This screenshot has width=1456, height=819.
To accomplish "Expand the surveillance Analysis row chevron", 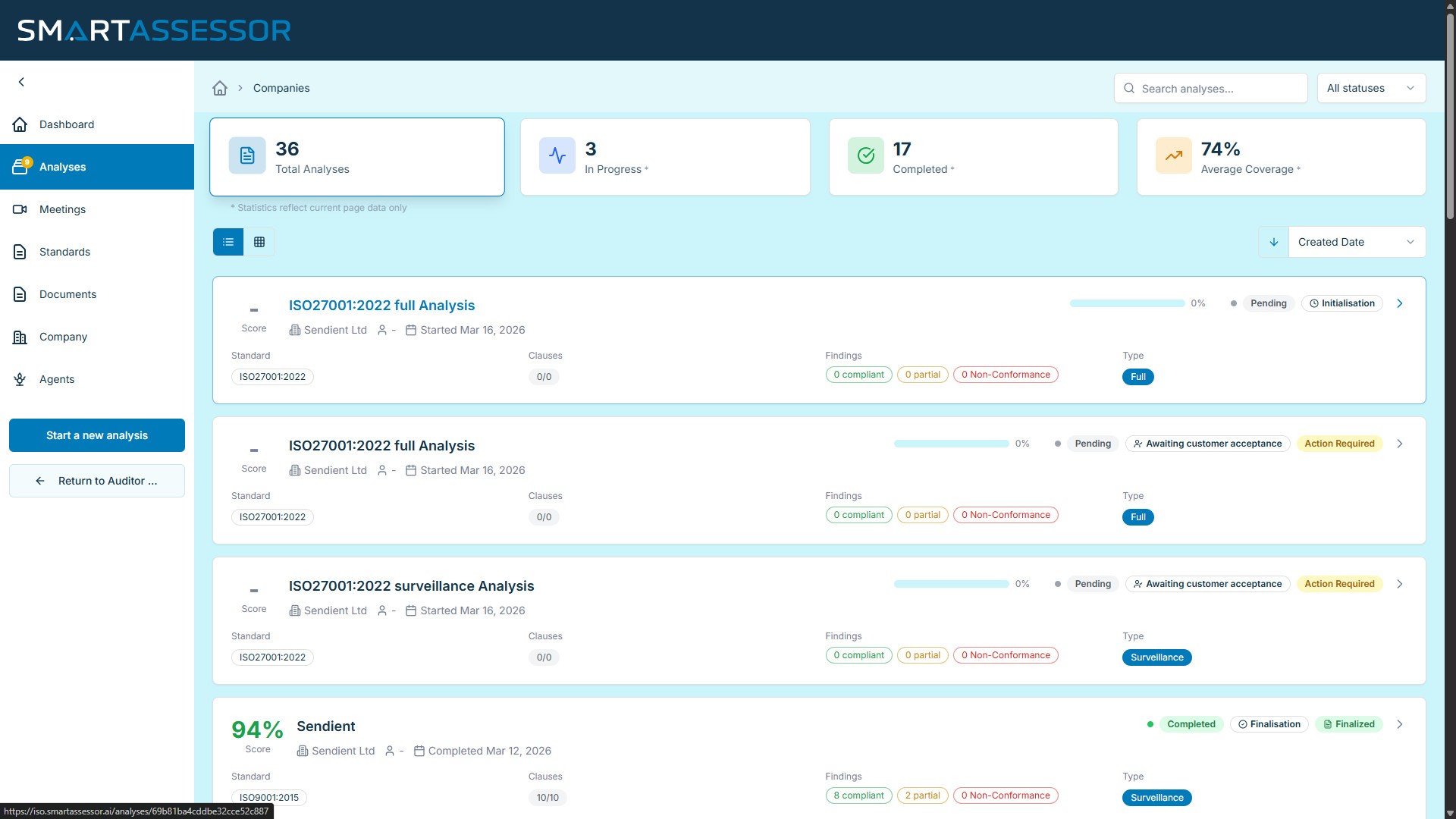I will tap(1400, 584).
